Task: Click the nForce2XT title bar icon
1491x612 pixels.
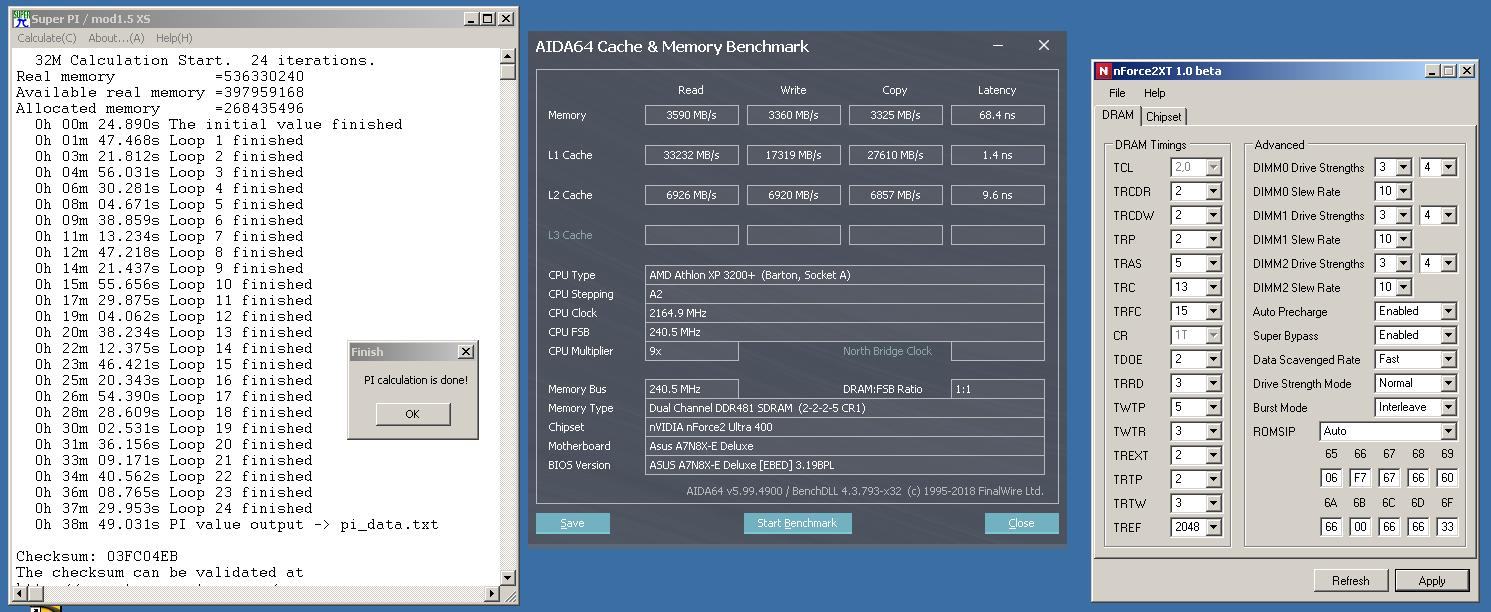Action: pos(1103,71)
